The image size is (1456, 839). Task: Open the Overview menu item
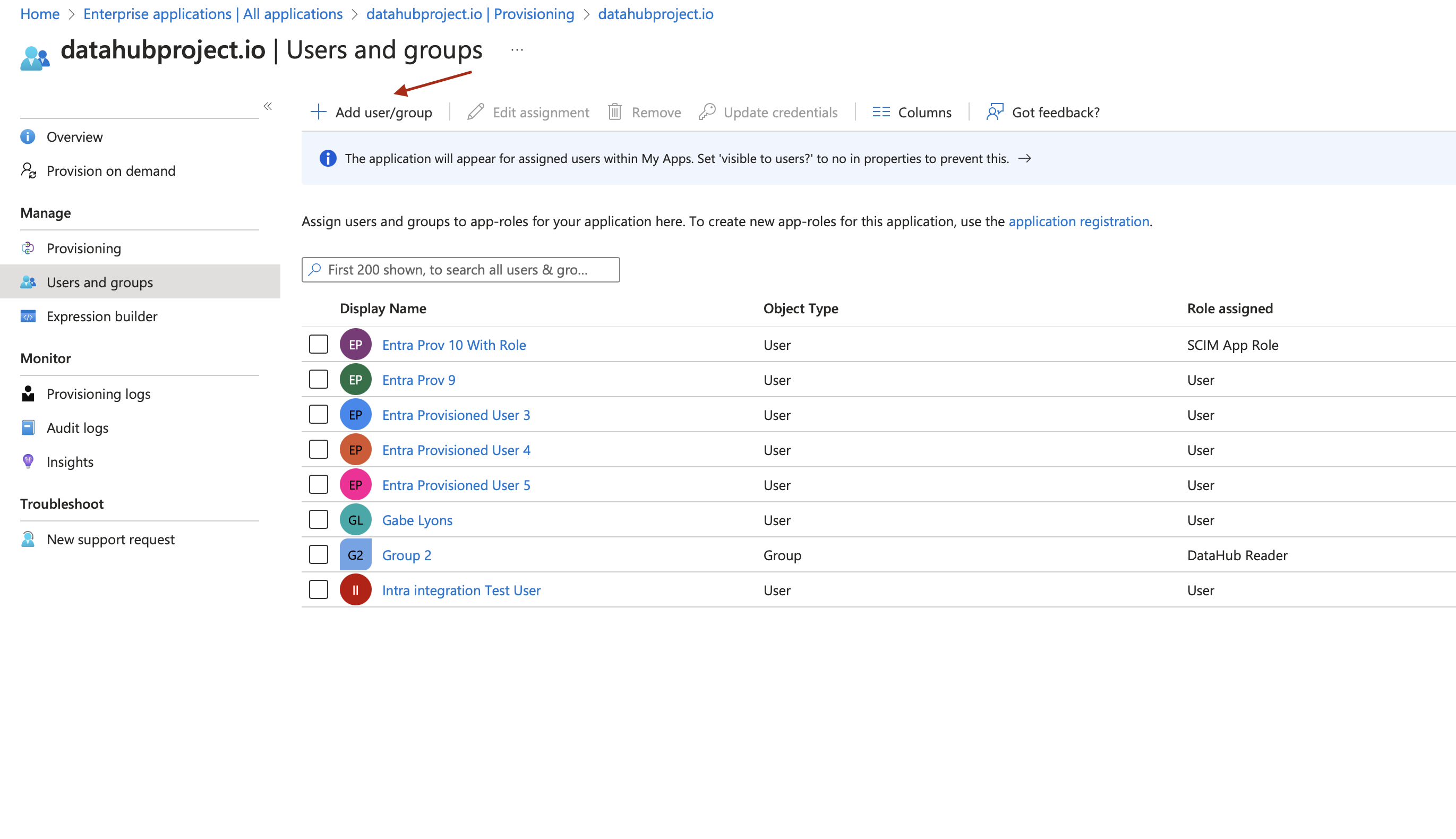pos(74,136)
